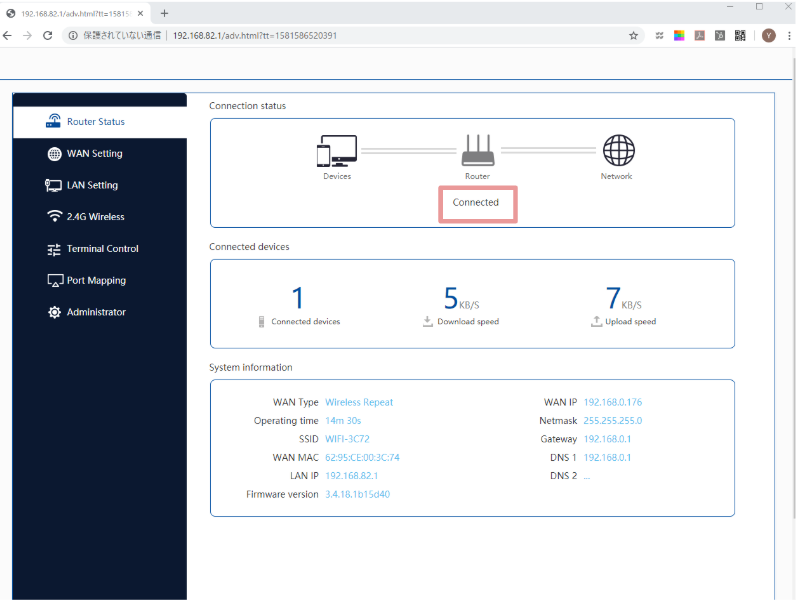Click LAN IP value 192.168.82.1
This screenshot has width=797, height=601.
click(352, 475)
